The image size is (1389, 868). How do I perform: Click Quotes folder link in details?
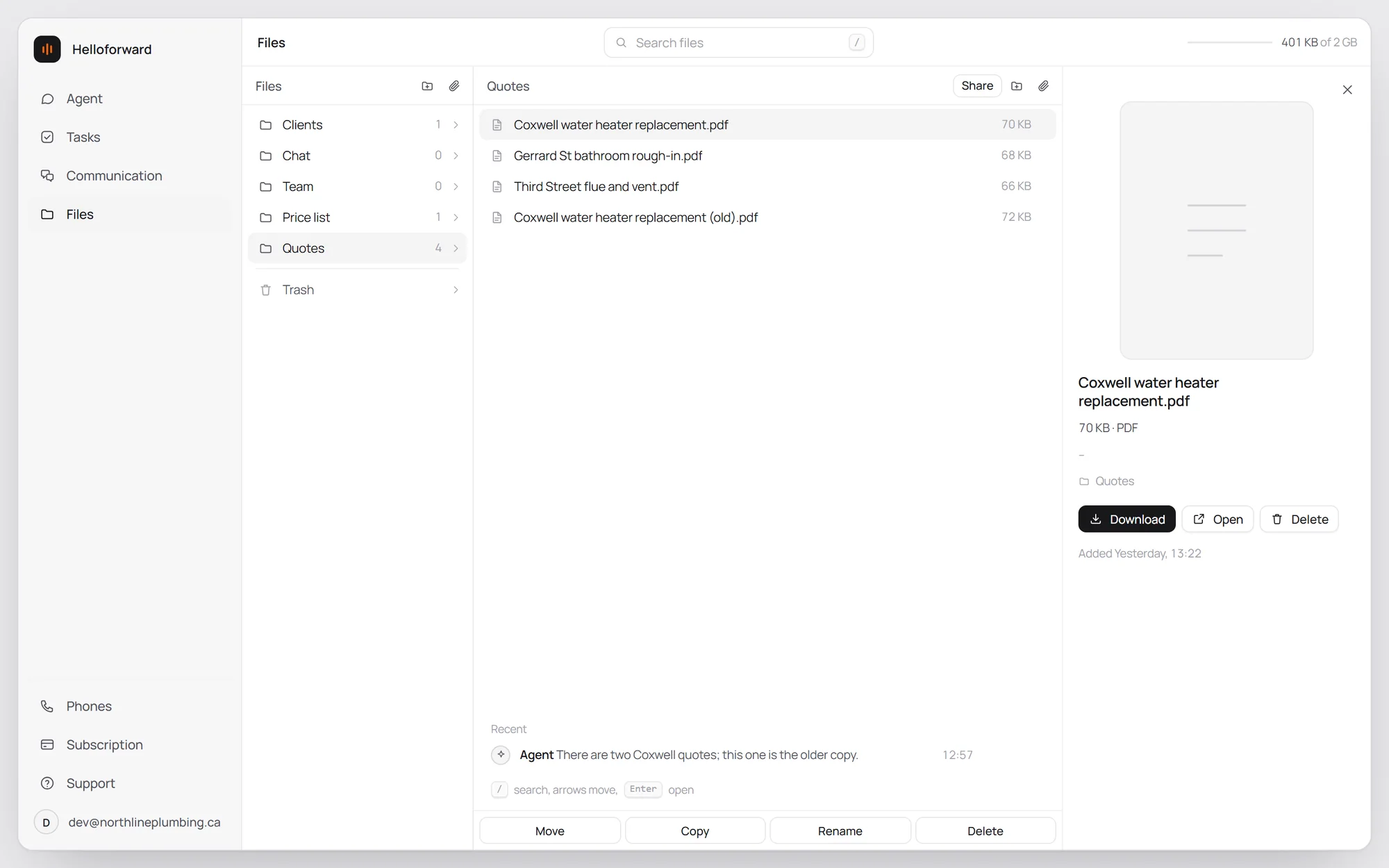tap(1106, 481)
